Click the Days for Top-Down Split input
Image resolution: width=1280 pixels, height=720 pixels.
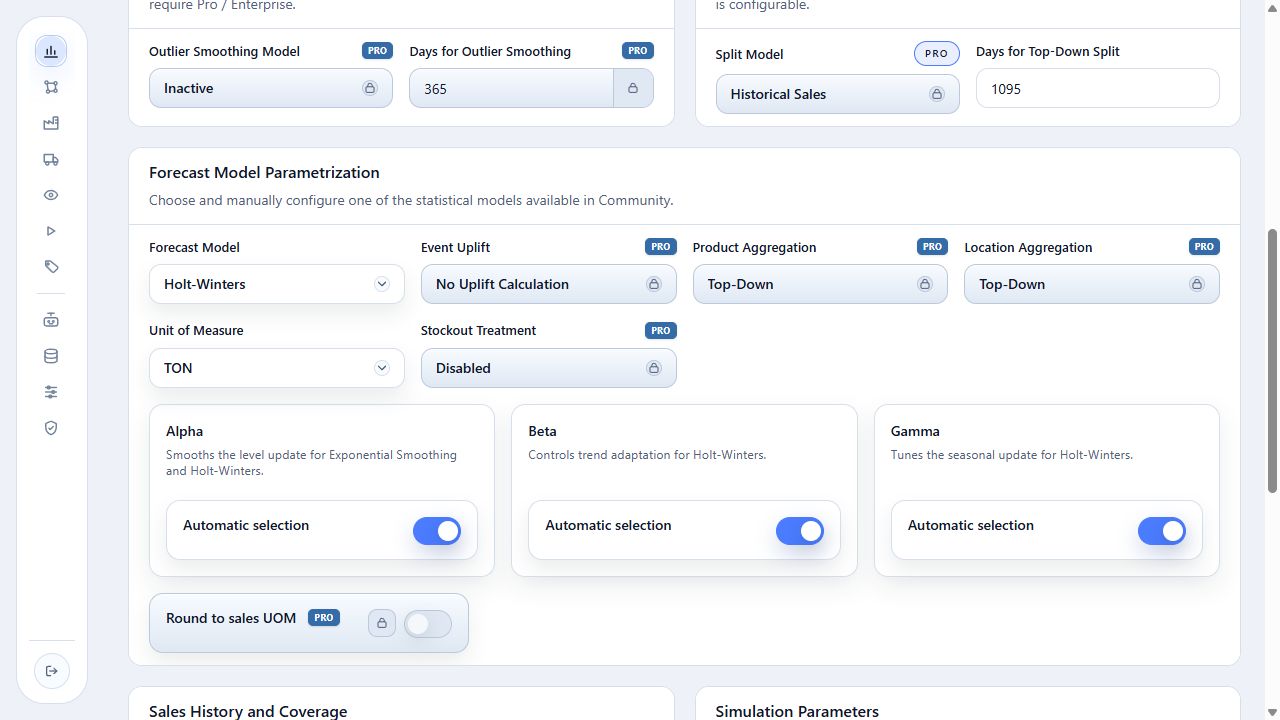[1098, 88]
